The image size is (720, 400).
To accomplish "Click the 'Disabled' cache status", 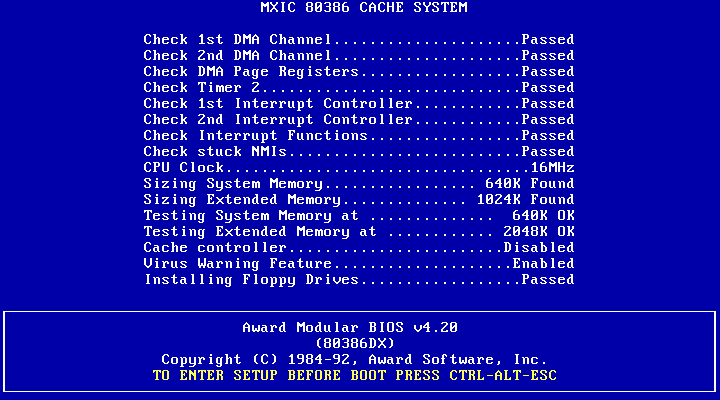I will (539, 248).
